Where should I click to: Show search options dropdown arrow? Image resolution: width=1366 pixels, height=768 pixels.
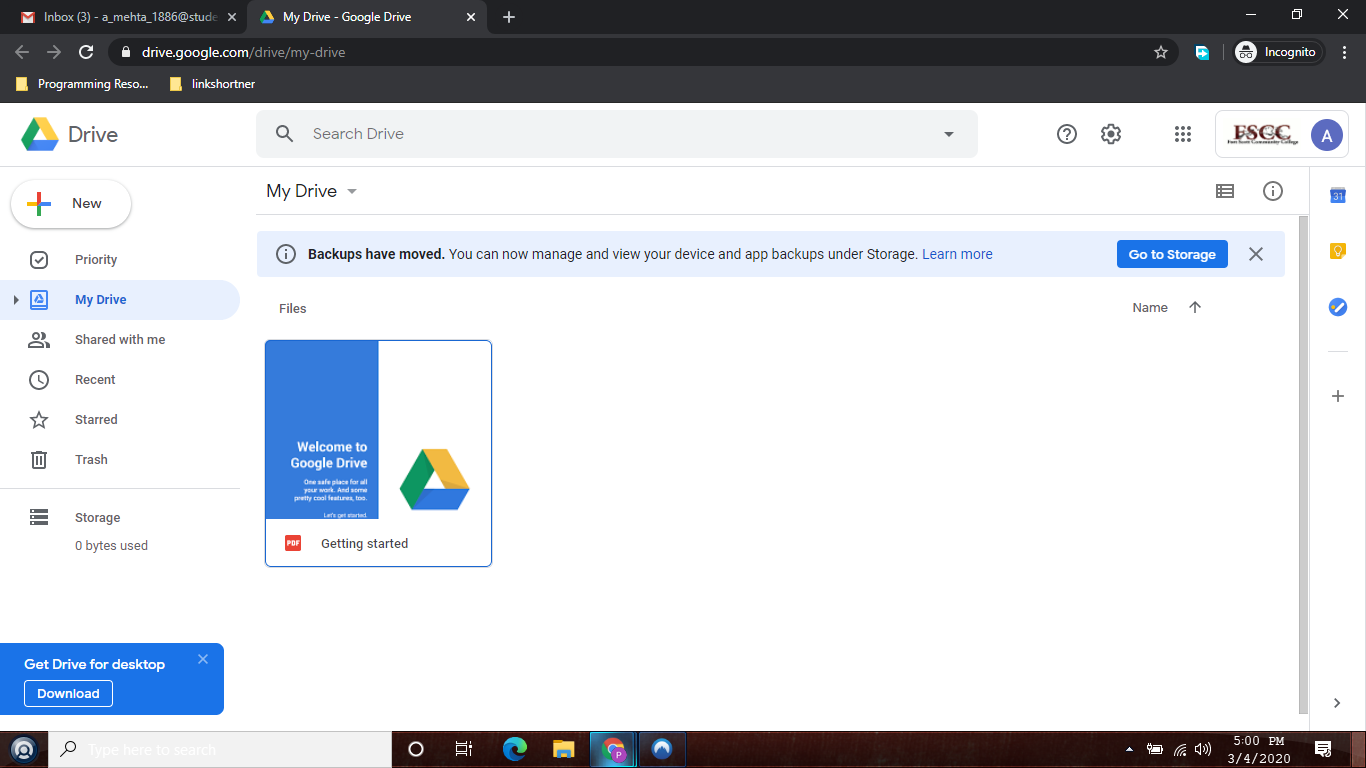coord(949,134)
